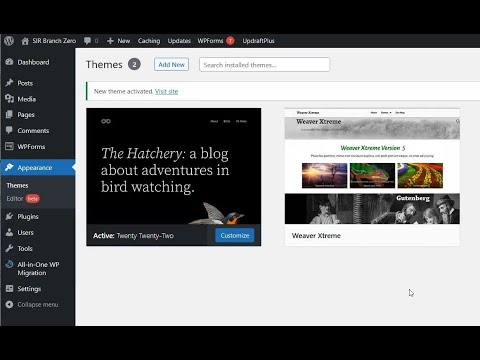
Task: Click the Posts pin icon
Action: pos(9,83)
